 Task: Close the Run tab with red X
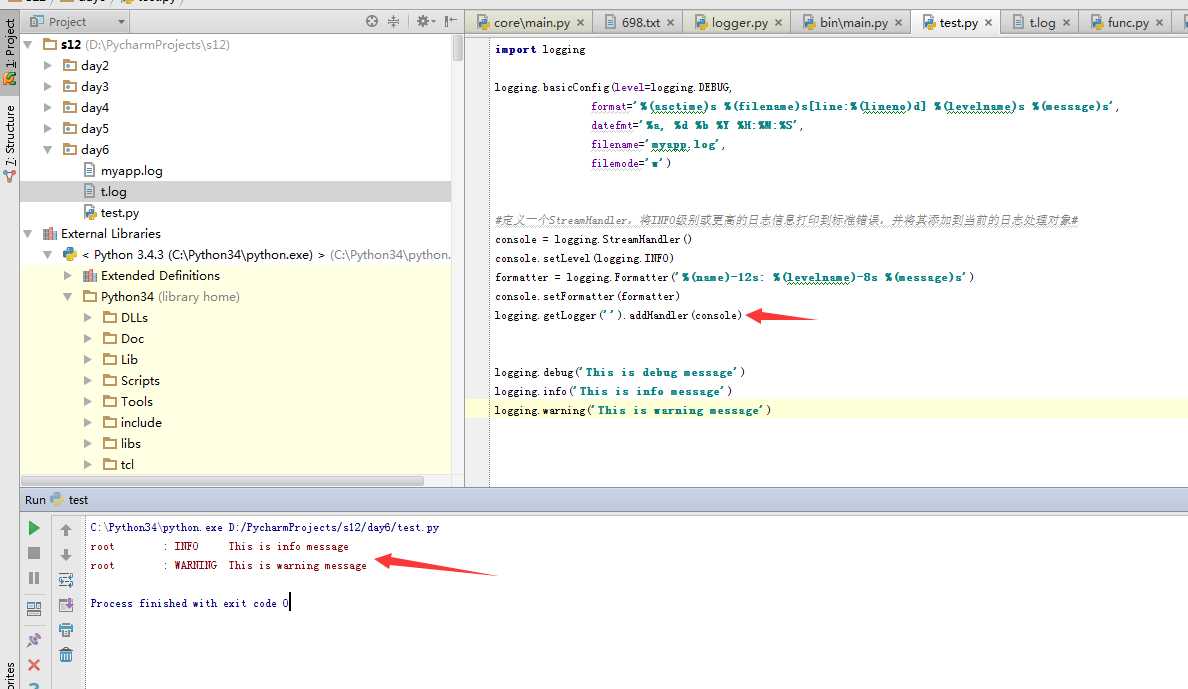pyautogui.click(x=34, y=665)
